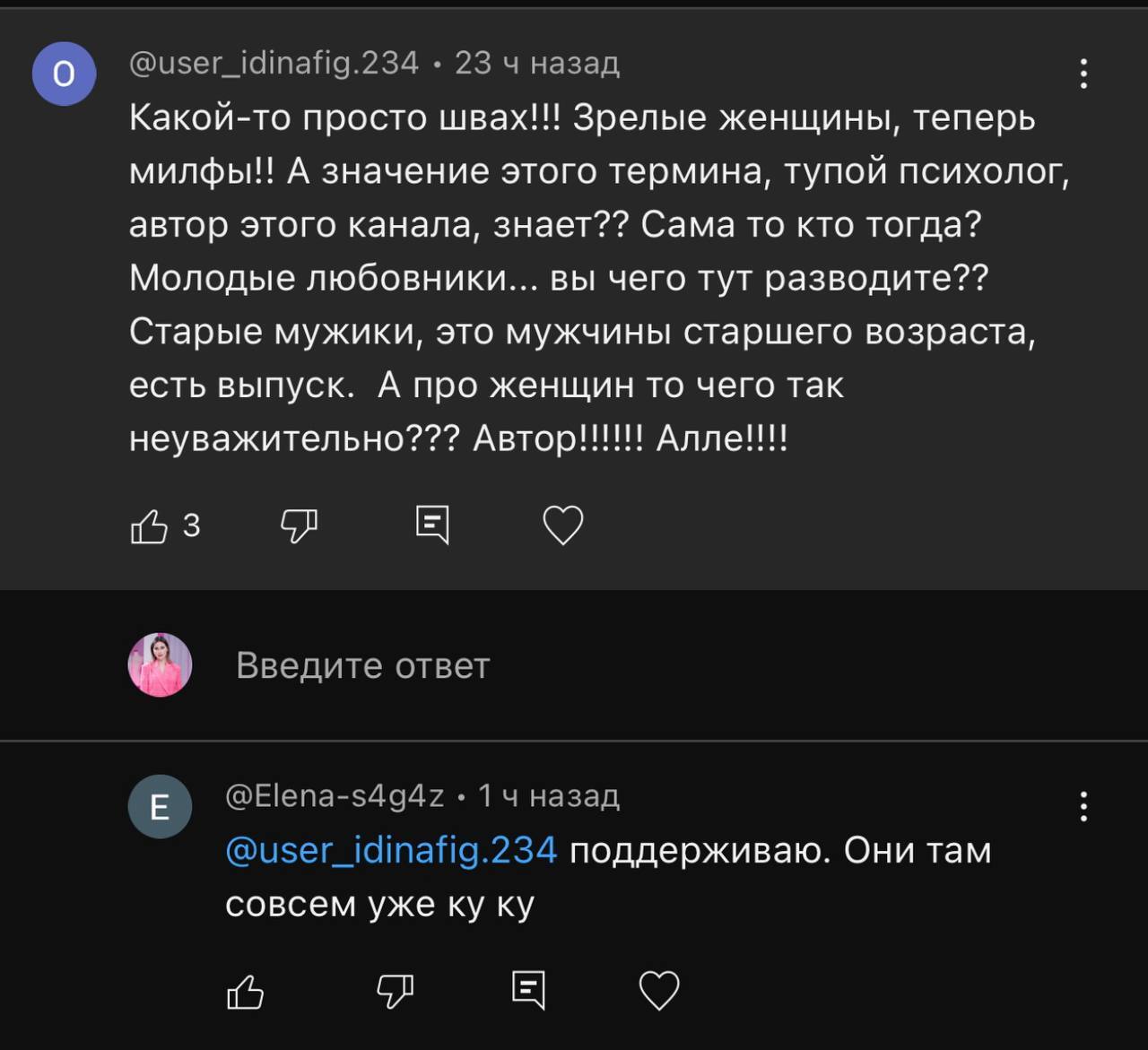Focus the "Введите ответ" reply field

[363, 665]
